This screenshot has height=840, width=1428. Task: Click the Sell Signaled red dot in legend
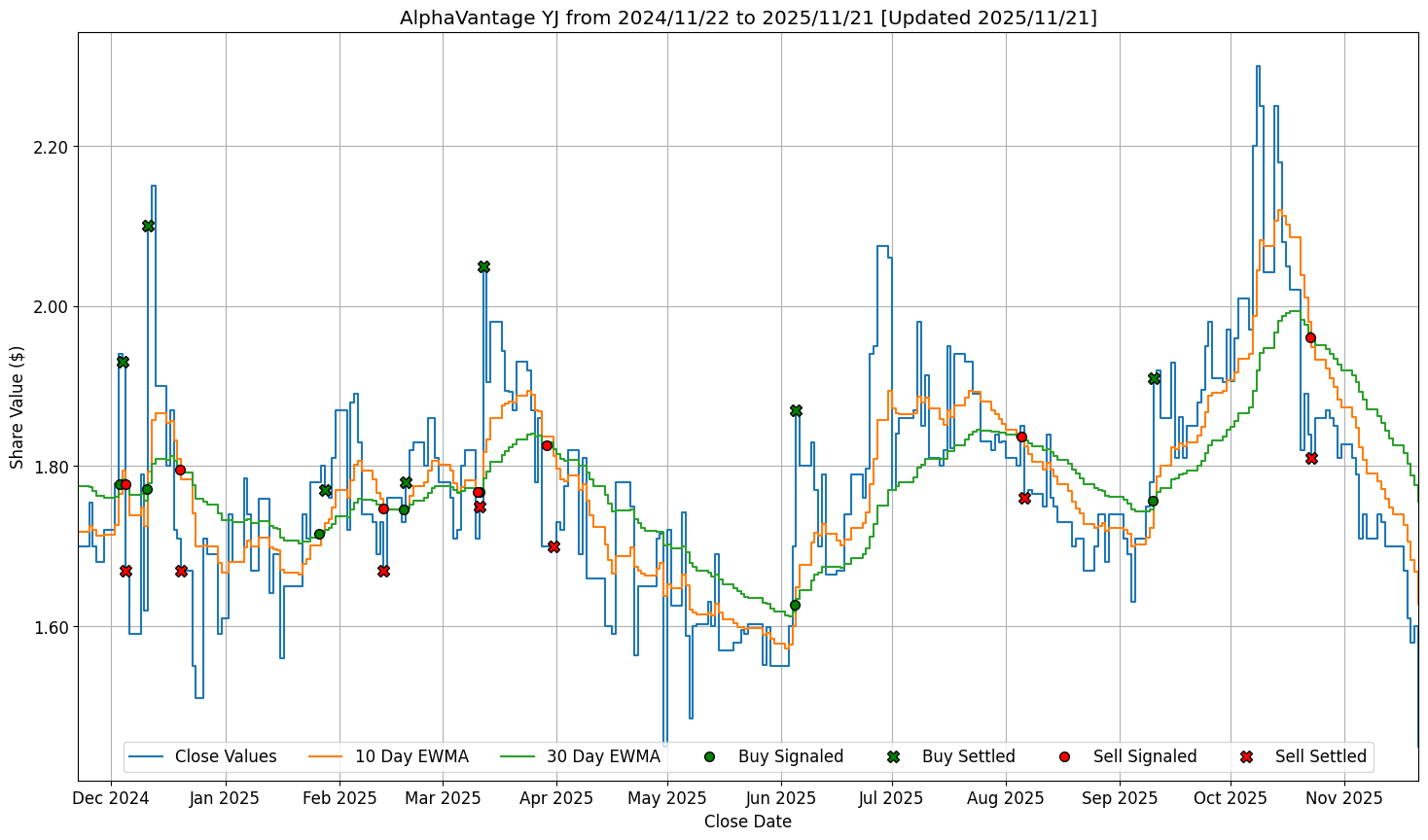[1064, 756]
